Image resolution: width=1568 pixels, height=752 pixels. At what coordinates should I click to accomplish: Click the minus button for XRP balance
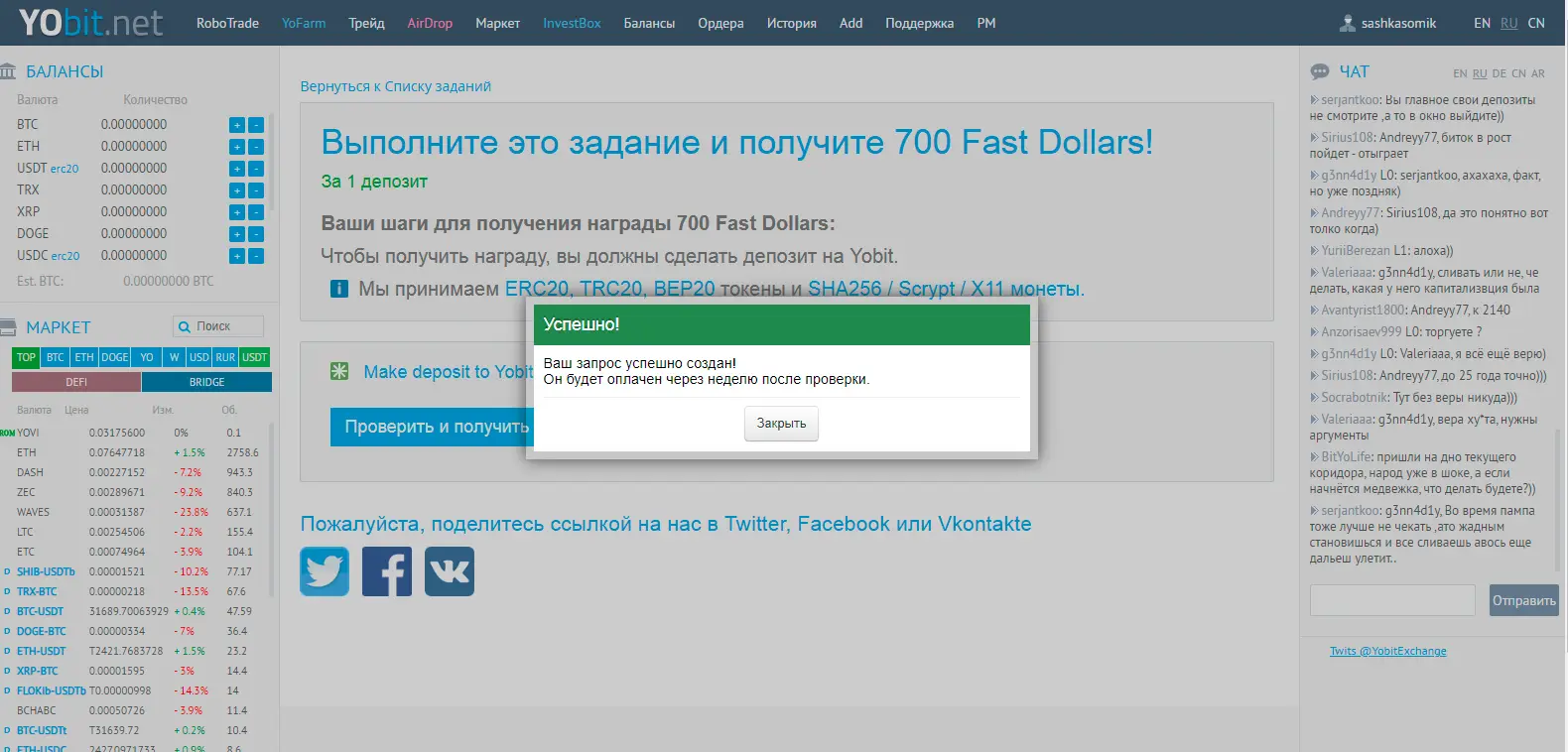256,212
